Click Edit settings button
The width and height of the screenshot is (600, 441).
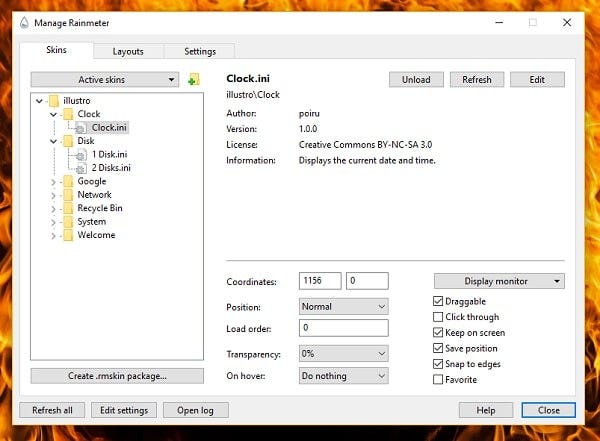[124, 410]
